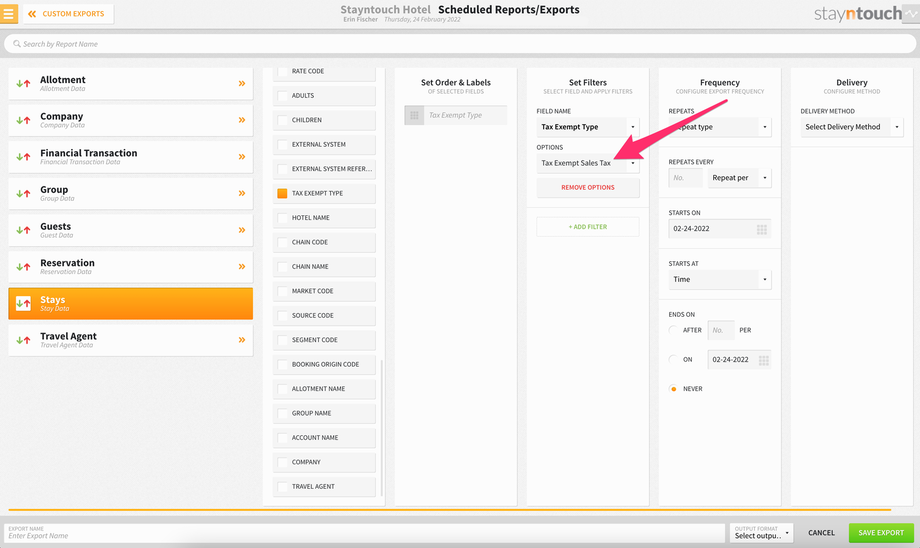Click the Stays up-down arrows icon
This screenshot has height=548, width=920.
pyautogui.click(x=23, y=303)
